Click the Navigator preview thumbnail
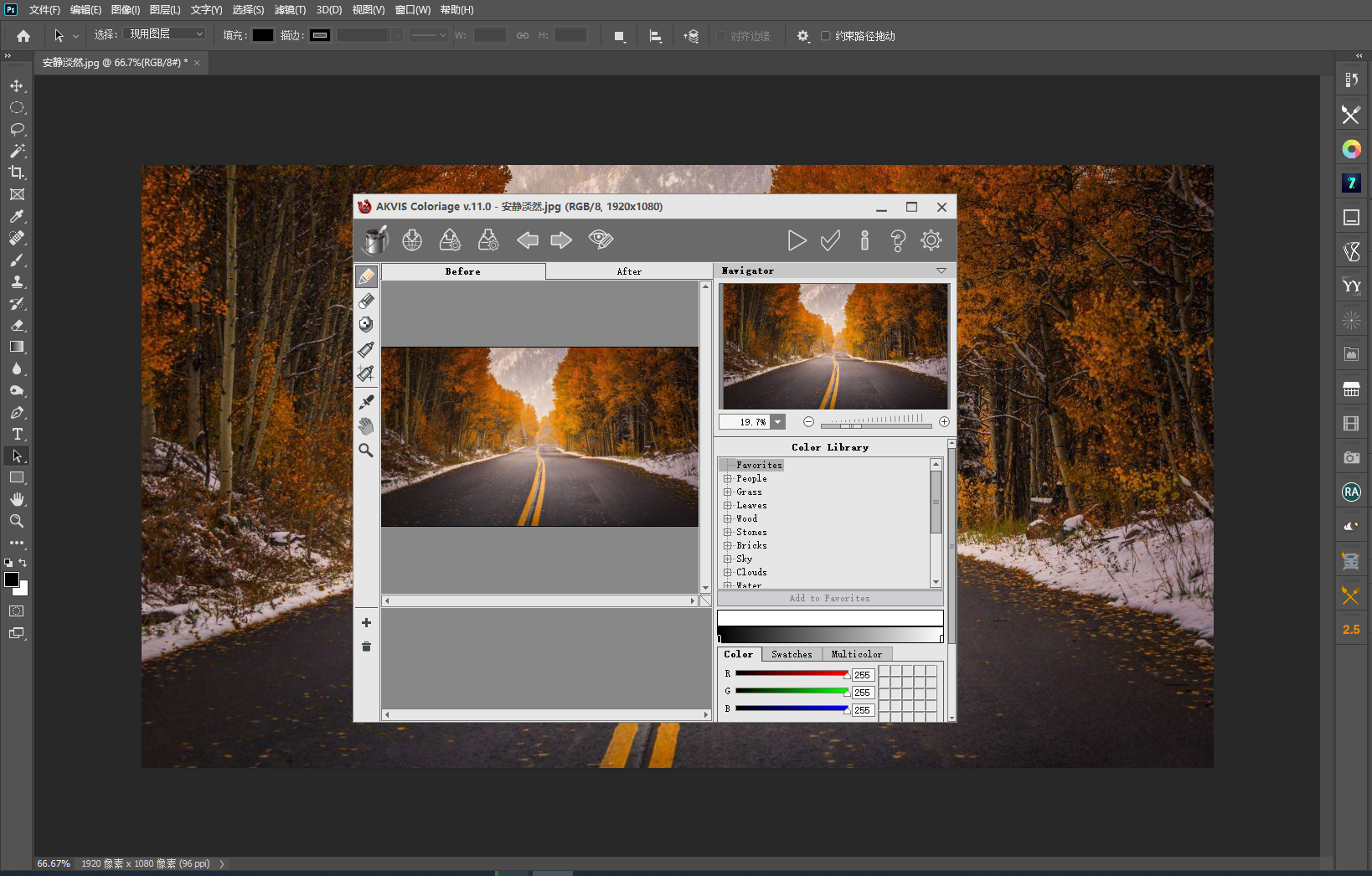This screenshot has height=876, width=1372. [x=835, y=346]
